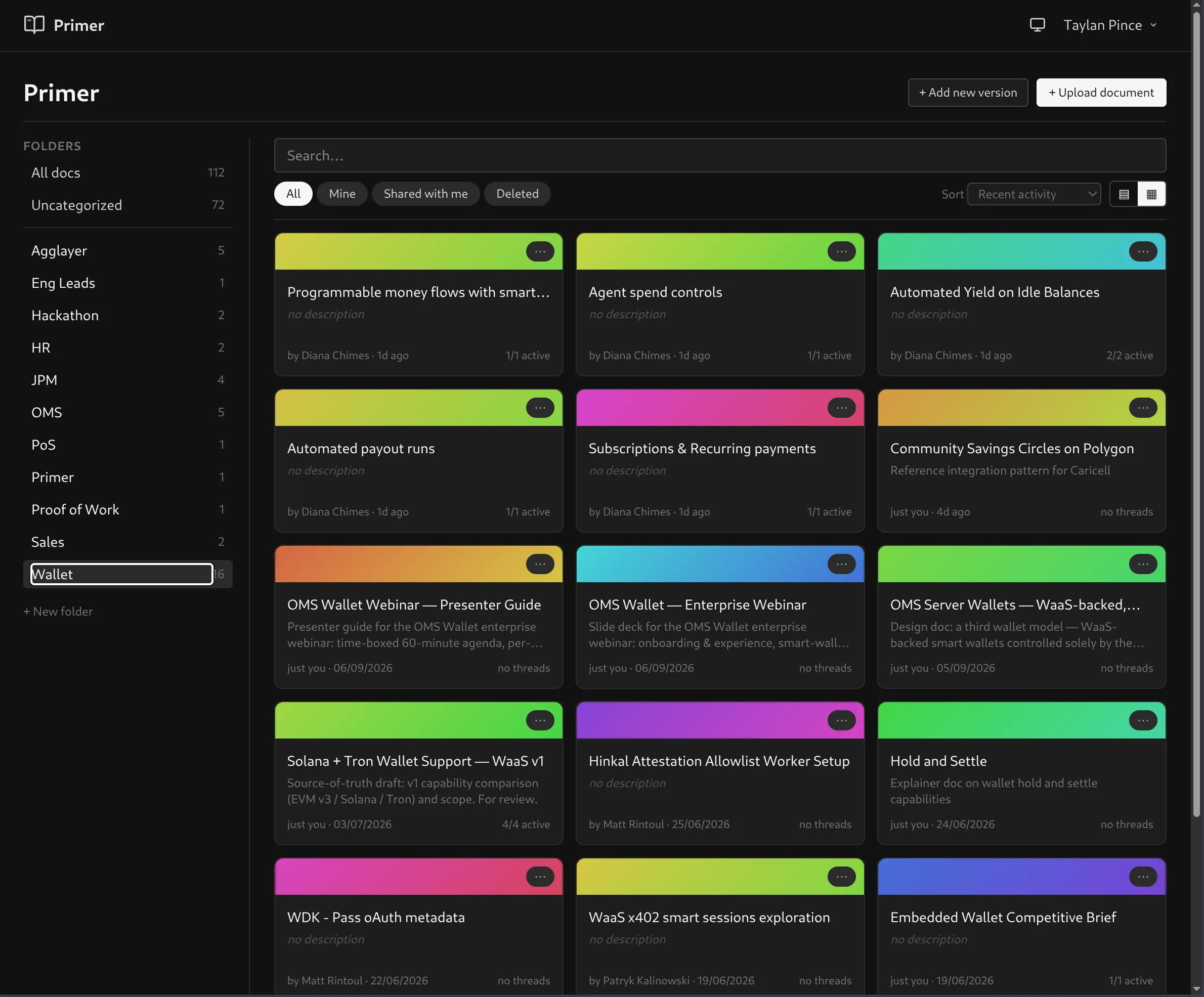Click the Upload document button
1204x997 pixels.
[x=1101, y=92]
